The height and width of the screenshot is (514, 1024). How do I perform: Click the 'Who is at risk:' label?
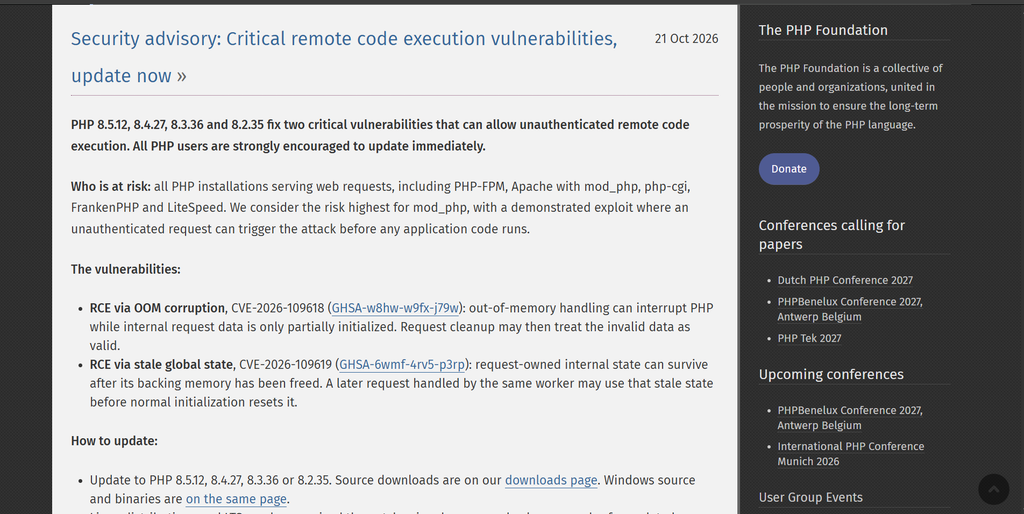110,187
